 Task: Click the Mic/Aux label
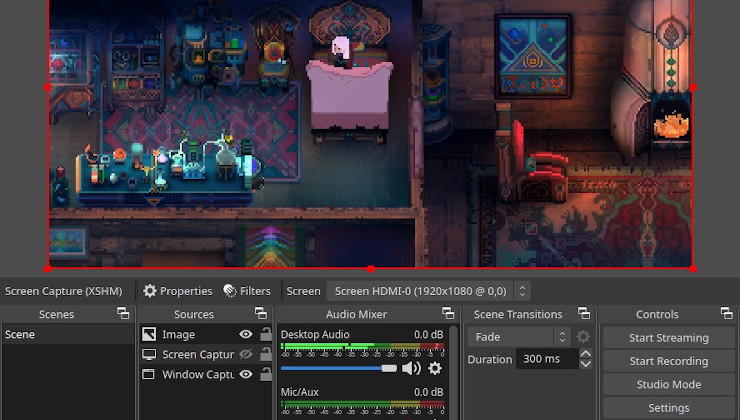point(300,392)
